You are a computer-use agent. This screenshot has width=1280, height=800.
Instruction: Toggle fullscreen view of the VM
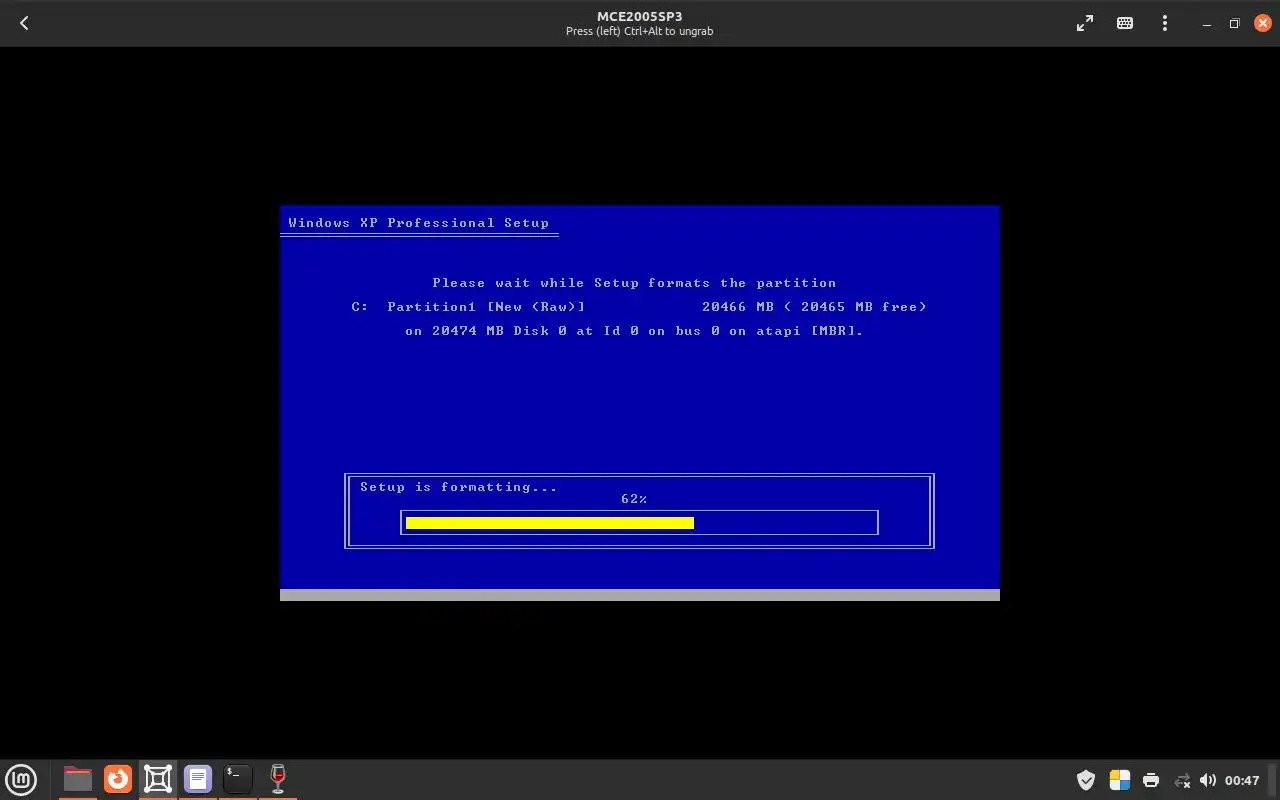pos(1085,23)
